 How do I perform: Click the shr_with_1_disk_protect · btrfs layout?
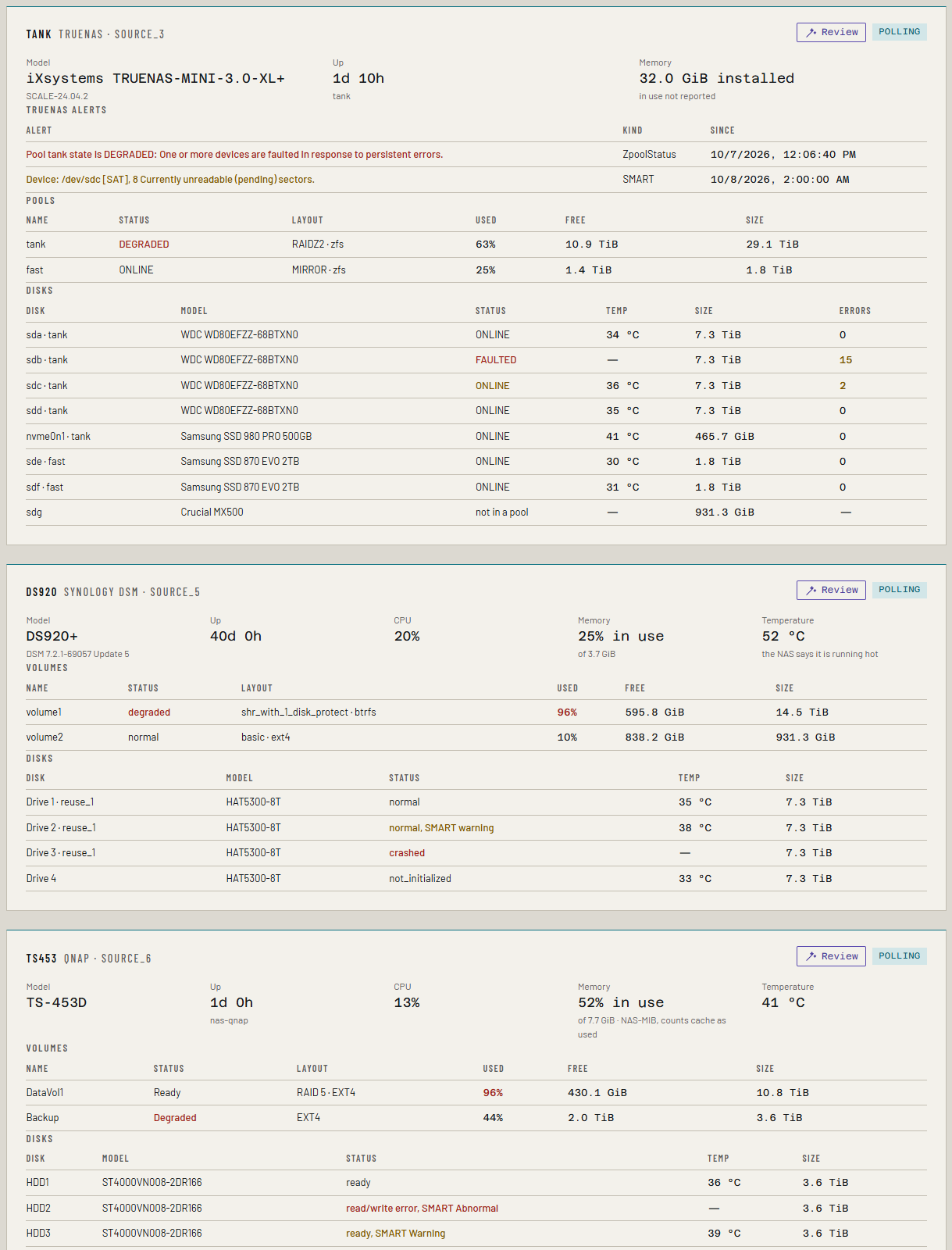(308, 712)
